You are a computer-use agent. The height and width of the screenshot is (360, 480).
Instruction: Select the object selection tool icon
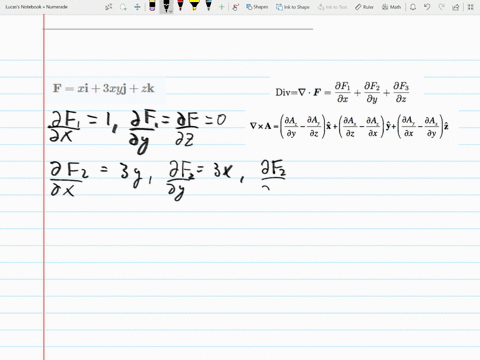[109, 7]
